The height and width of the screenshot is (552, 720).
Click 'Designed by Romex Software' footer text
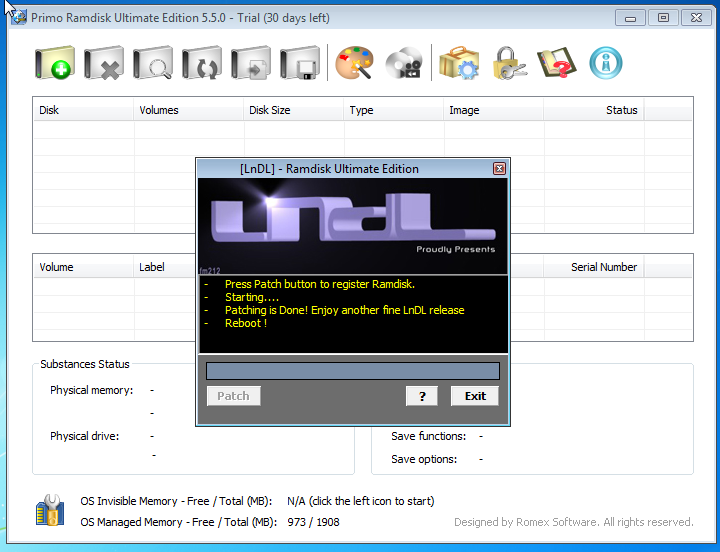click(574, 522)
